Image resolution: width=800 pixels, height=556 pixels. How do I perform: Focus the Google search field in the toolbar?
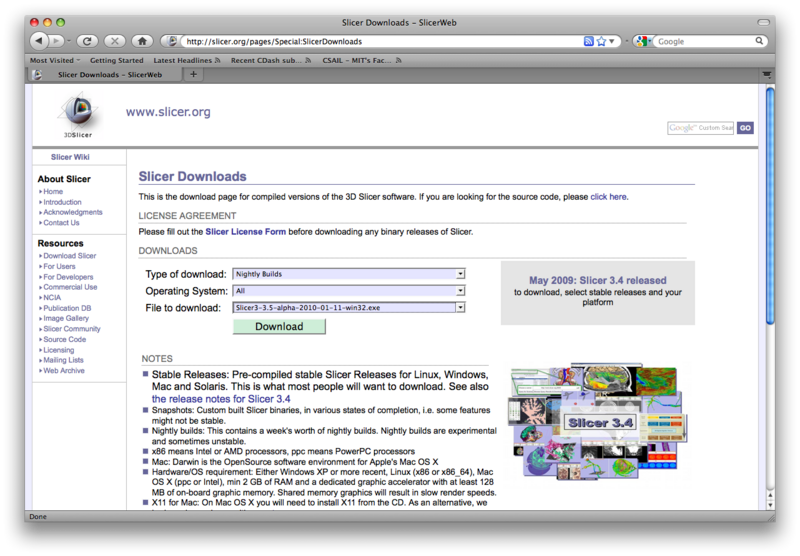(705, 41)
